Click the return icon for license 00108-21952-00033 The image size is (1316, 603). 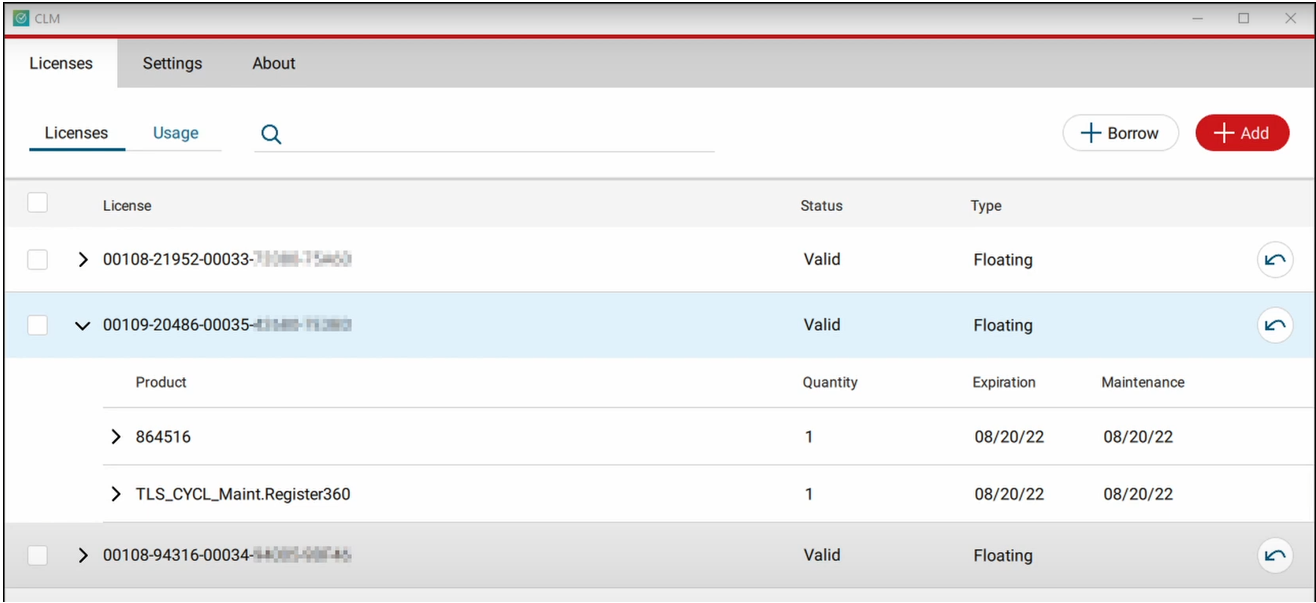click(x=1274, y=260)
